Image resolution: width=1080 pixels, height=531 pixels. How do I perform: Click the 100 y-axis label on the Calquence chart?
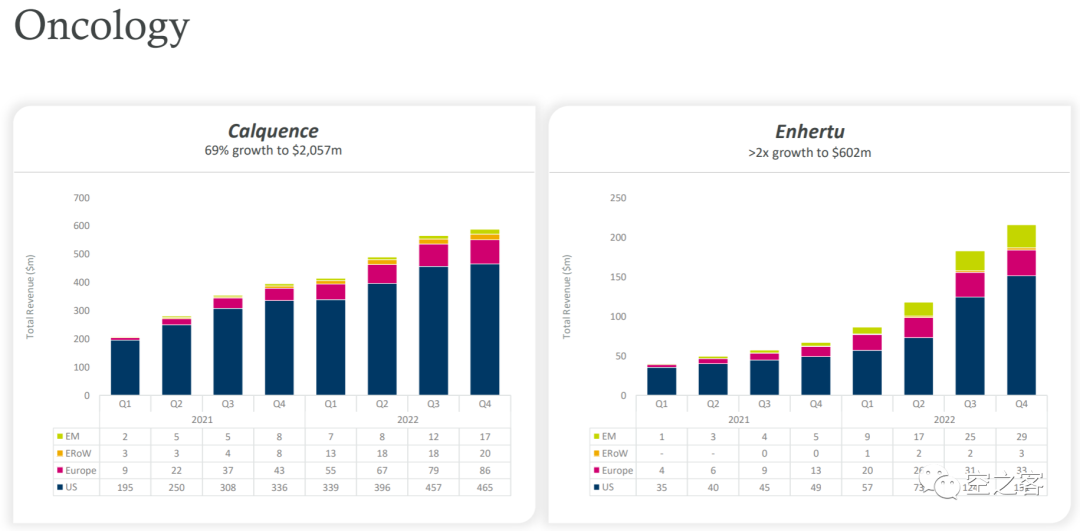[x=82, y=367]
